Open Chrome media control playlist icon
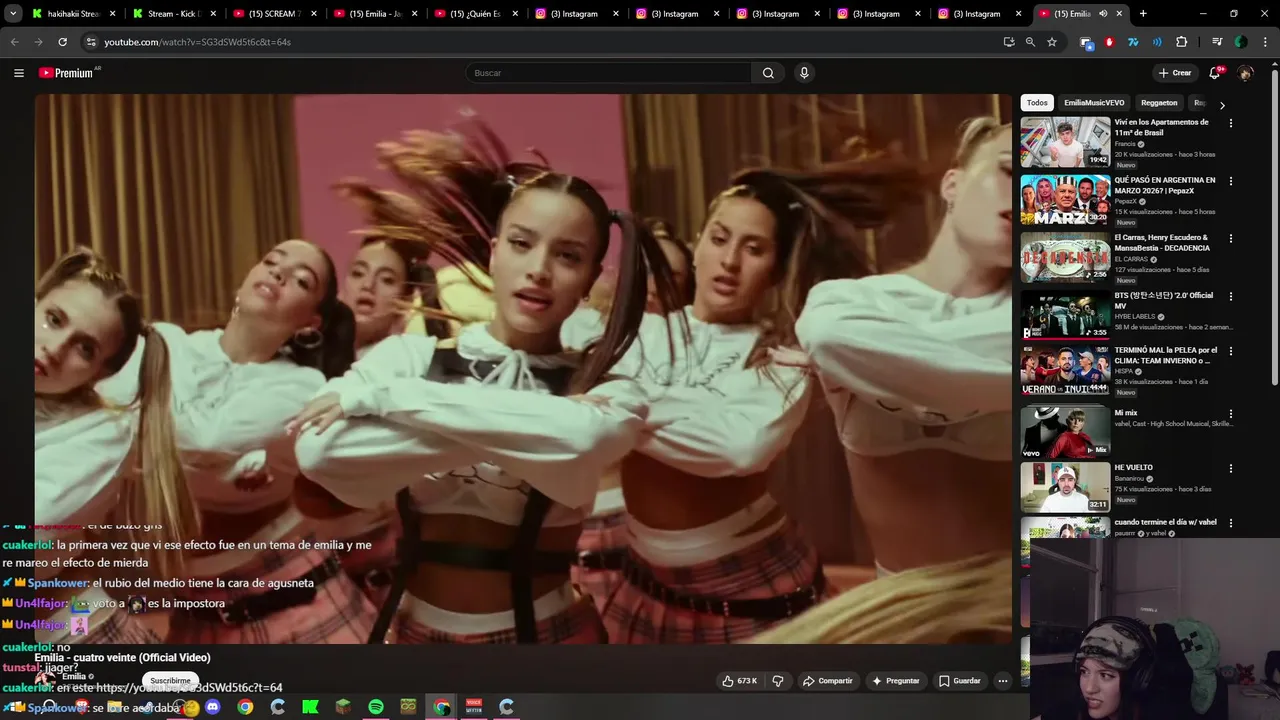 tap(1217, 42)
